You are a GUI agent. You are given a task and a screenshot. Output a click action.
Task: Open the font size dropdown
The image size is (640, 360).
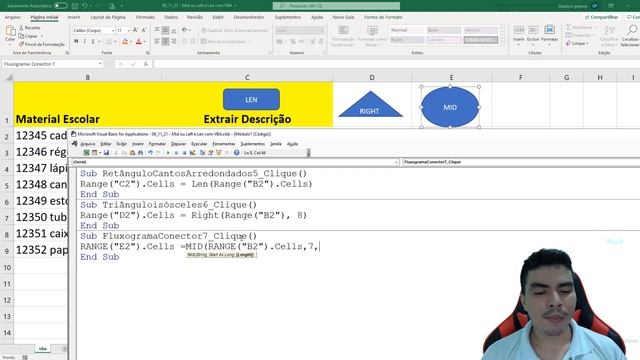click(x=128, y=31)
